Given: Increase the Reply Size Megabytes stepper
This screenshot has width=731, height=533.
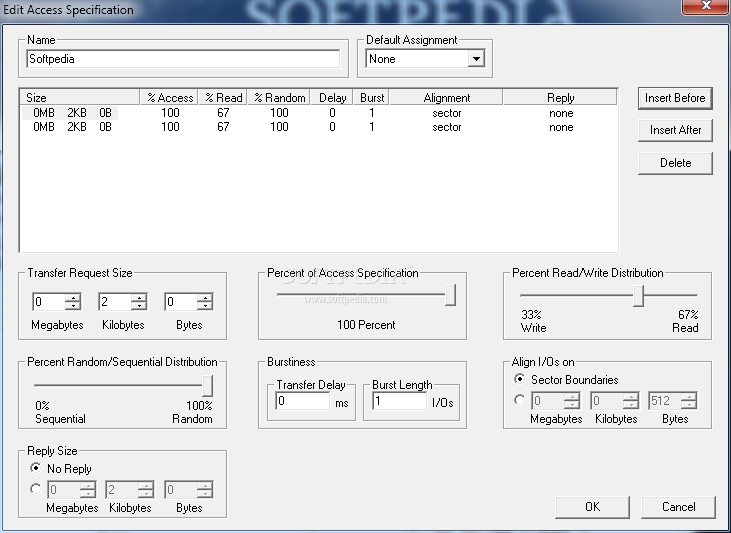Looking at the screenshot, I should (x=88, y=485).
